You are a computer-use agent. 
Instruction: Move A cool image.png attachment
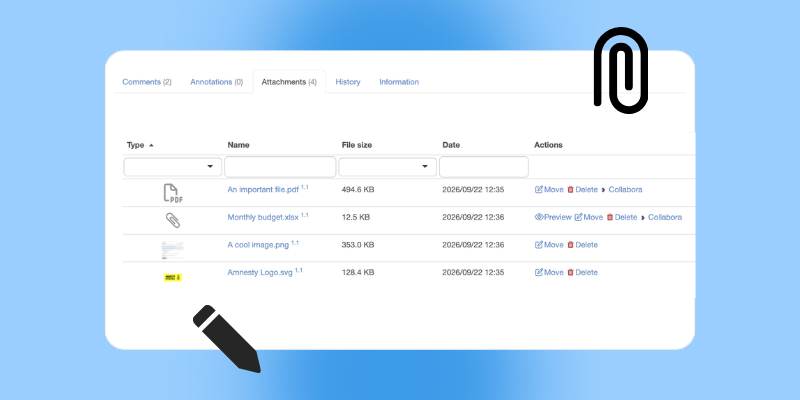549,245
